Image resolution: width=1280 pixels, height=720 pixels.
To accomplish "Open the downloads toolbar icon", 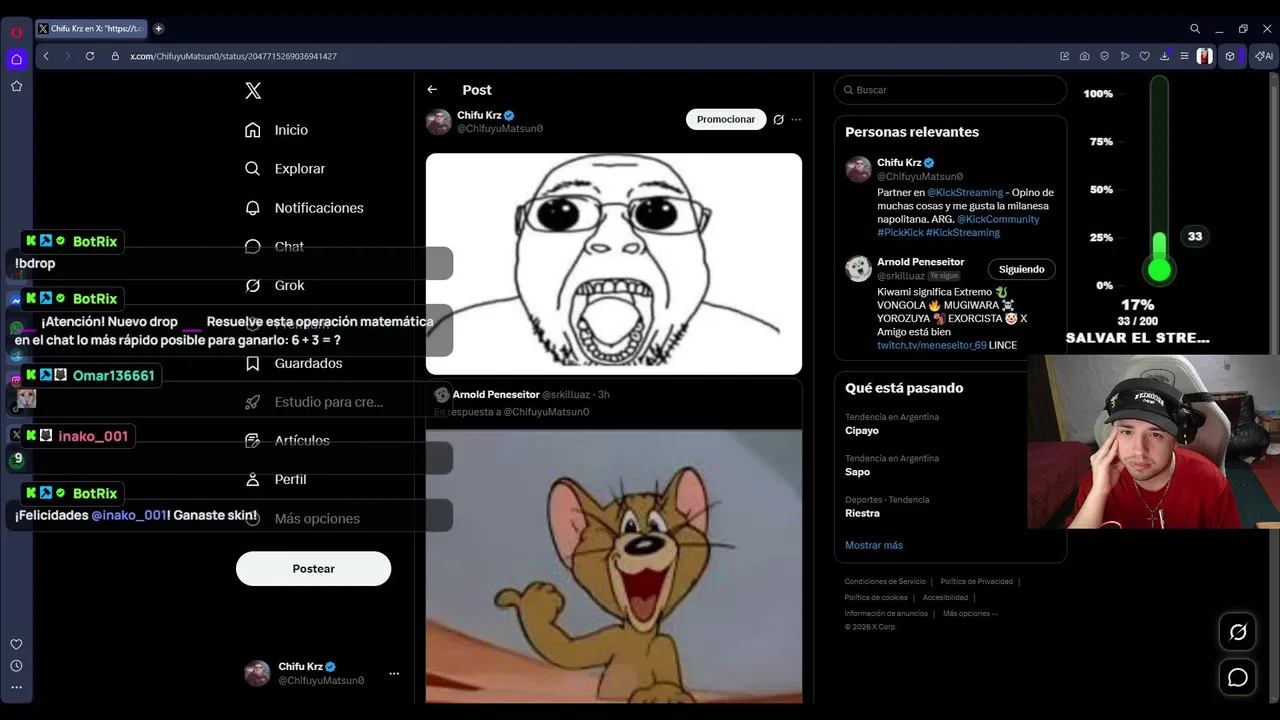I will (x=1165, y=56).
